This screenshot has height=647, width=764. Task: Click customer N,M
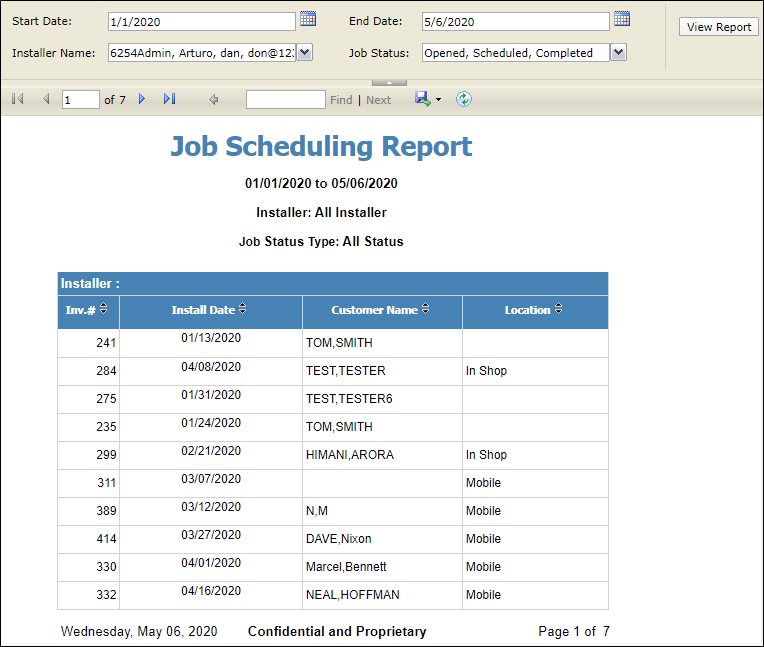[317, 511]
